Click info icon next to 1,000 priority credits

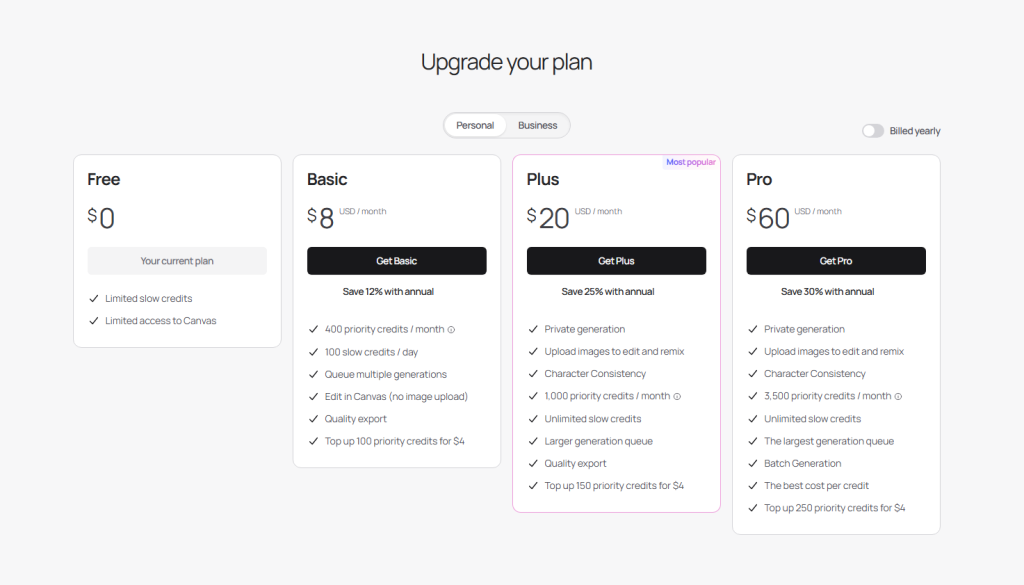[677, 397]
